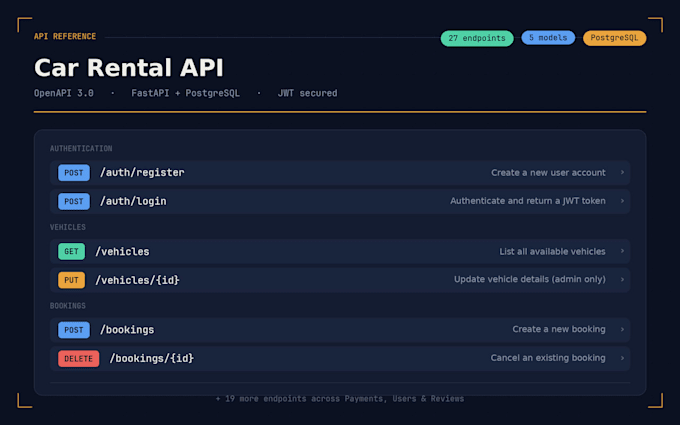Click 'Authenticate and return a JWT token'
The width and height of the screenshot is (680, 425).
click(528, 201)
